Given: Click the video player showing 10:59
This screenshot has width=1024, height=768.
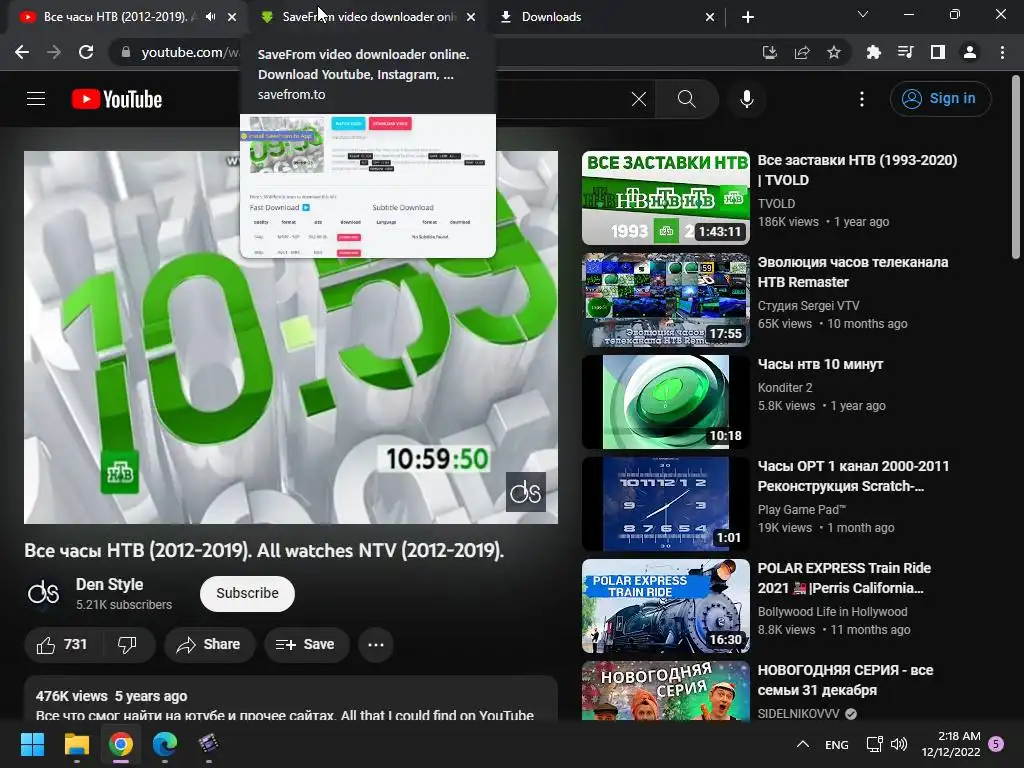Looking at the screenshot, I should click(291, 337).
